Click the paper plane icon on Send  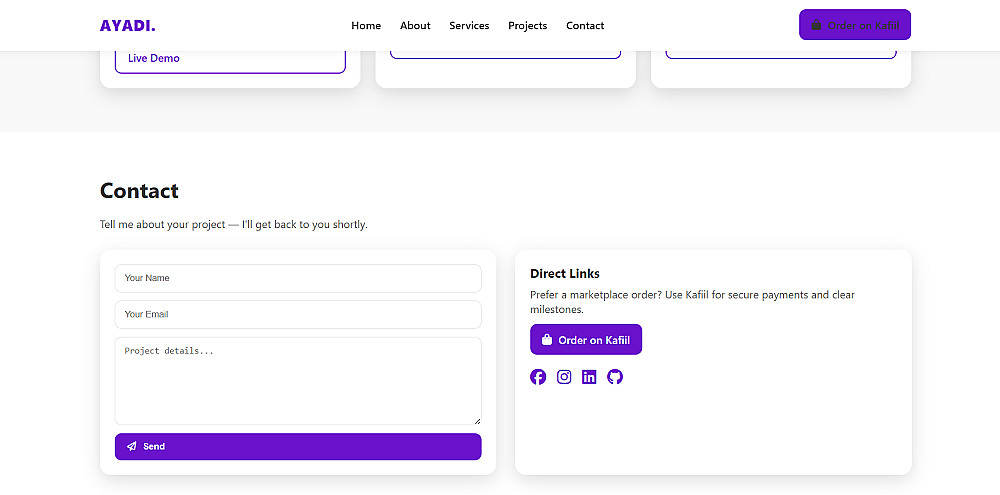132,447
